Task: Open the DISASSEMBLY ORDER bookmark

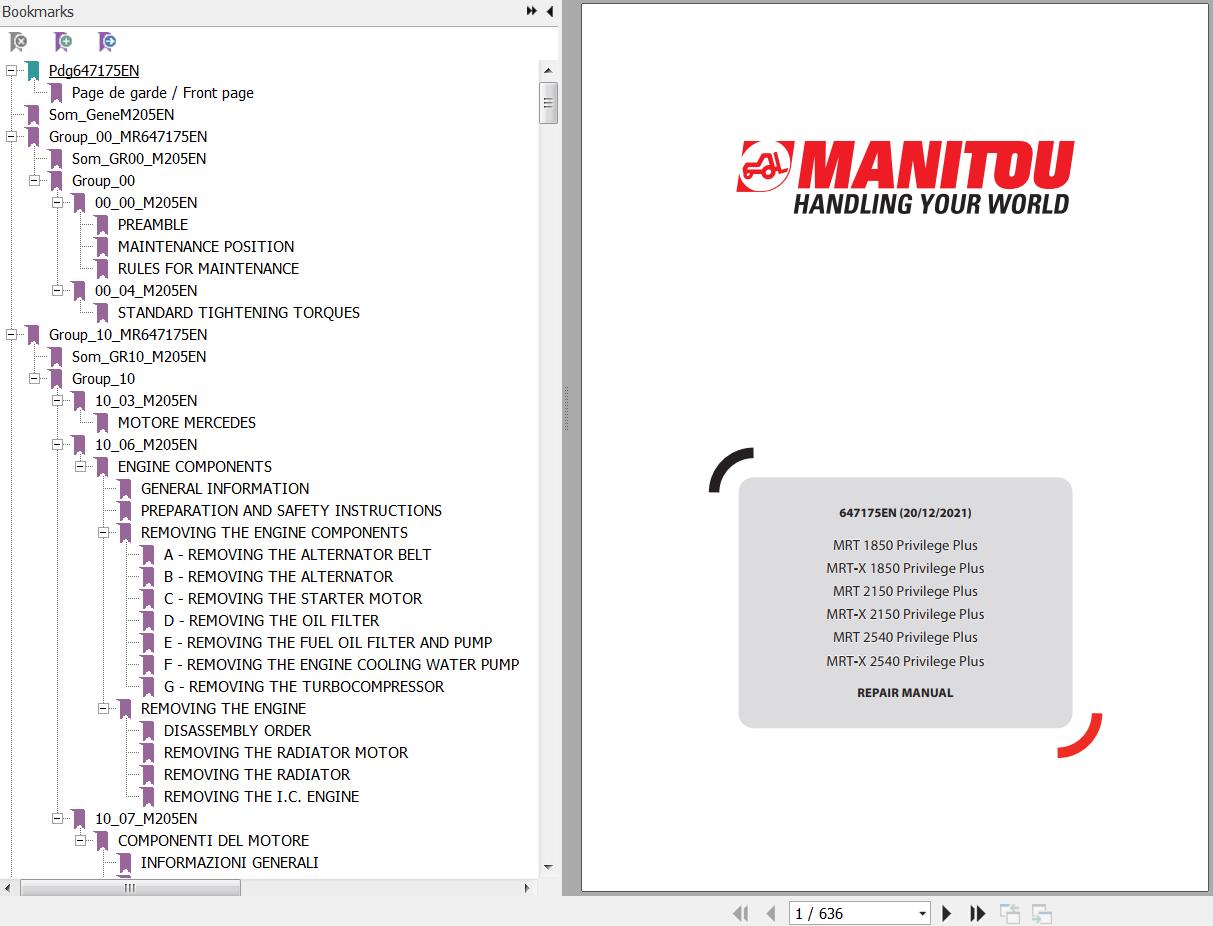Action: [x=238, y=731]
